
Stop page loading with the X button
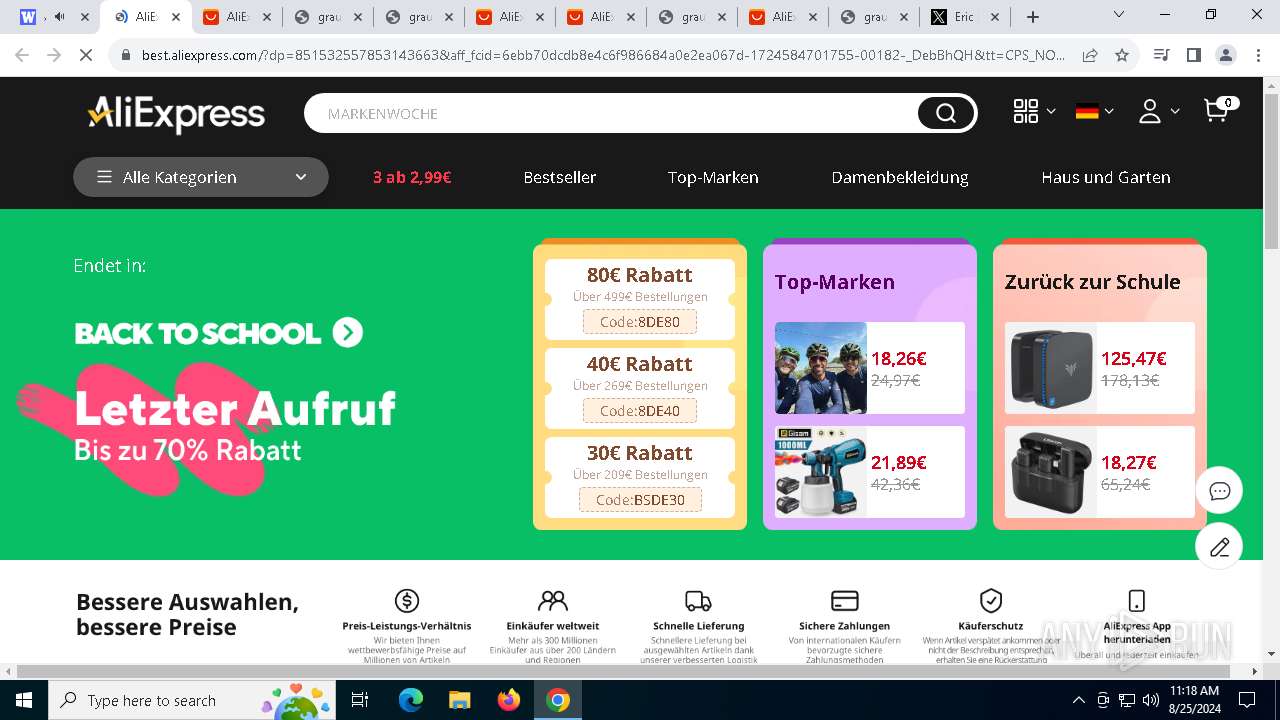86,55
